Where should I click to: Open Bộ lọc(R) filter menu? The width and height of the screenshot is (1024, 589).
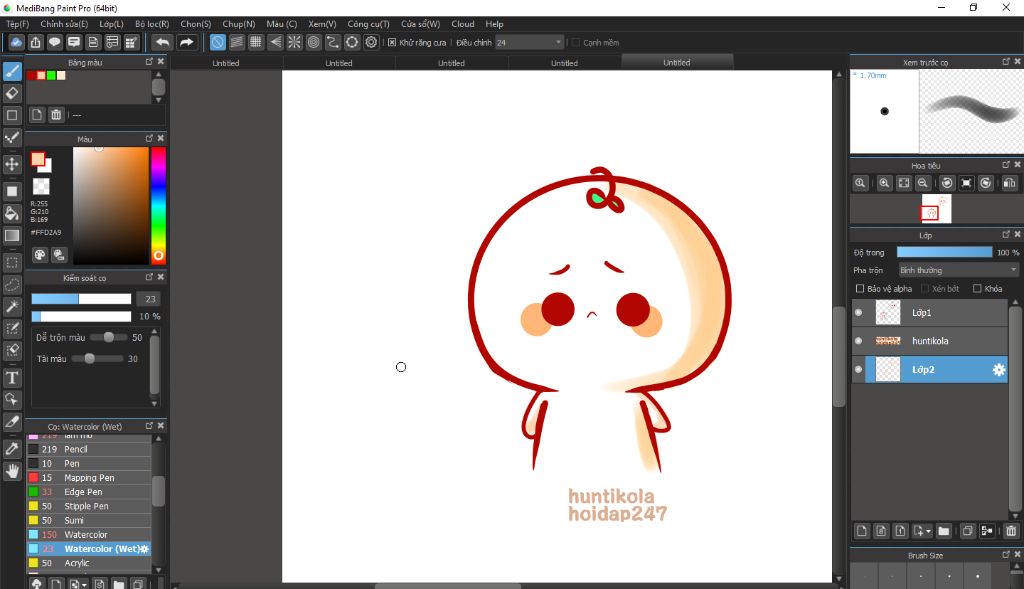[x=152, y=24]
